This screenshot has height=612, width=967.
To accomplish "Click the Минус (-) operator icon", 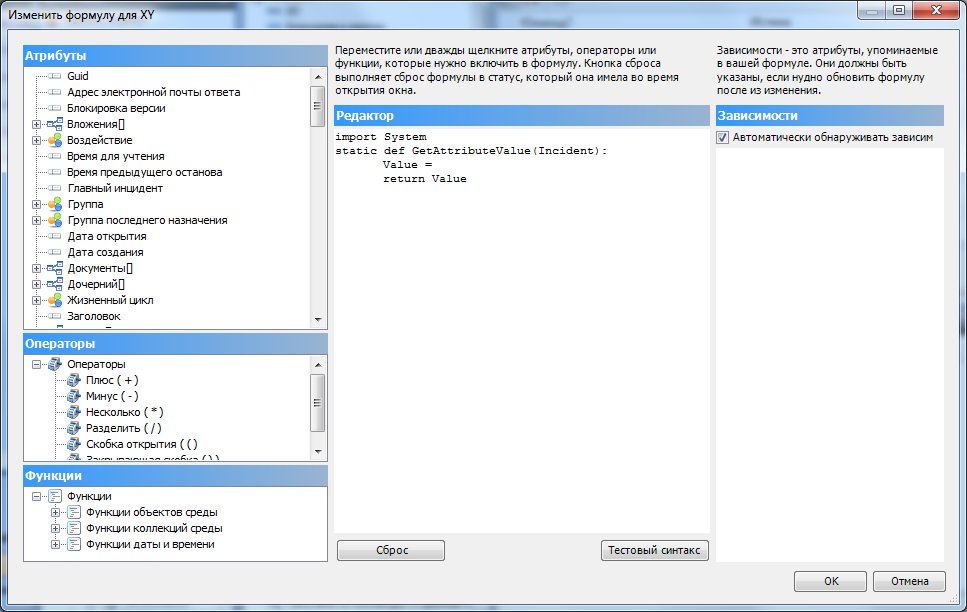I will pos(72,396).
